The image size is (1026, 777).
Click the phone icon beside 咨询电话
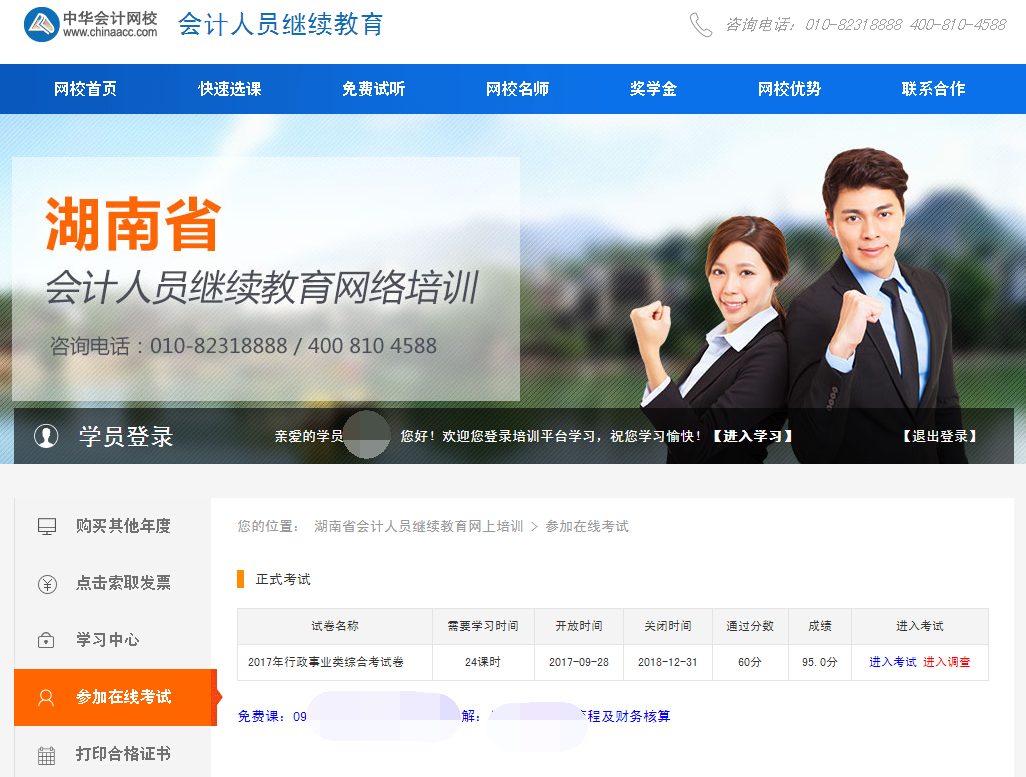point(701,25)
